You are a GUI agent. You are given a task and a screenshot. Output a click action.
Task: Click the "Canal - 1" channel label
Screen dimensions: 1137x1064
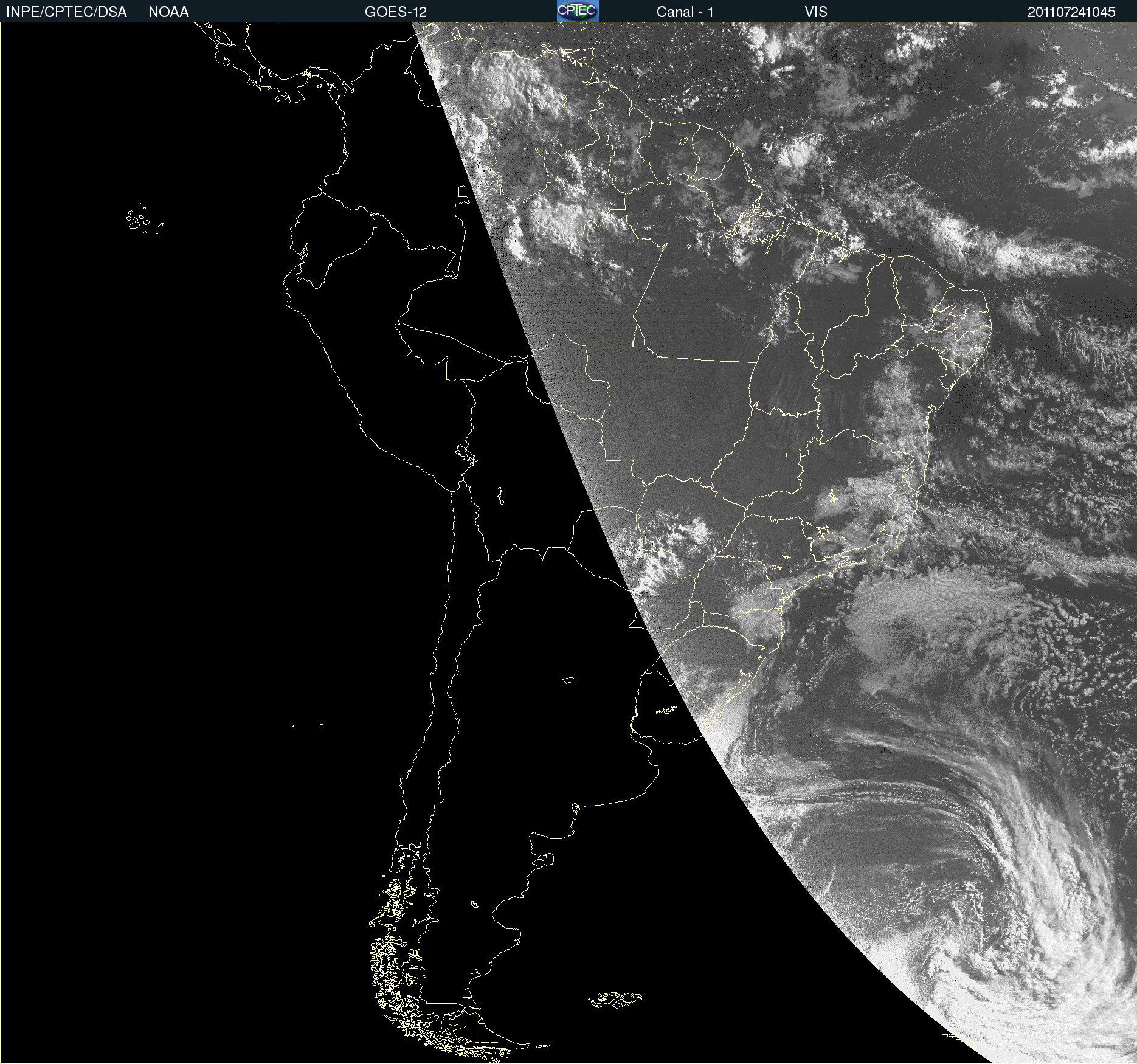[x=685, y=12]
